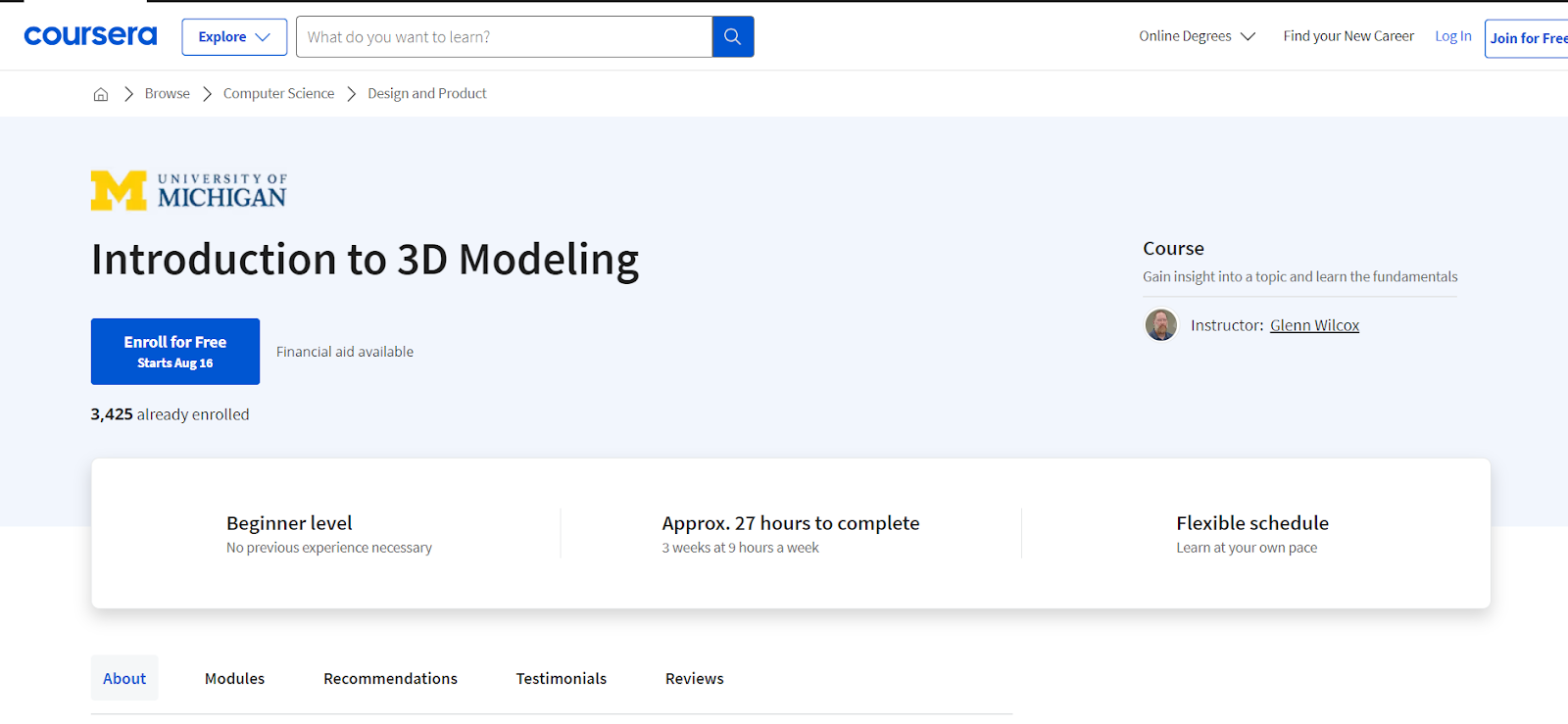Go to home via breadcrumb house icon
This screenshot has width=1568, height=724.
coord(101,94)
